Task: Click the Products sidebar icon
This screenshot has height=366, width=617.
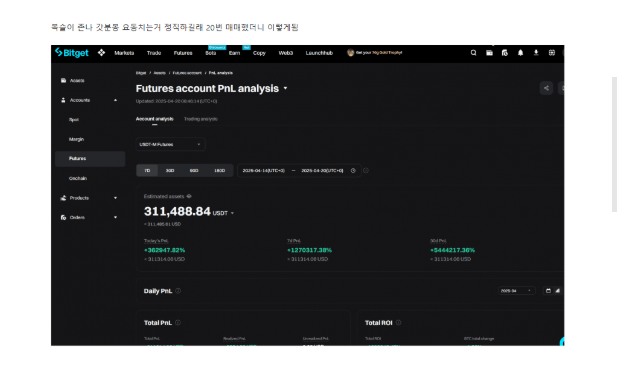Action: click(63, 198)
